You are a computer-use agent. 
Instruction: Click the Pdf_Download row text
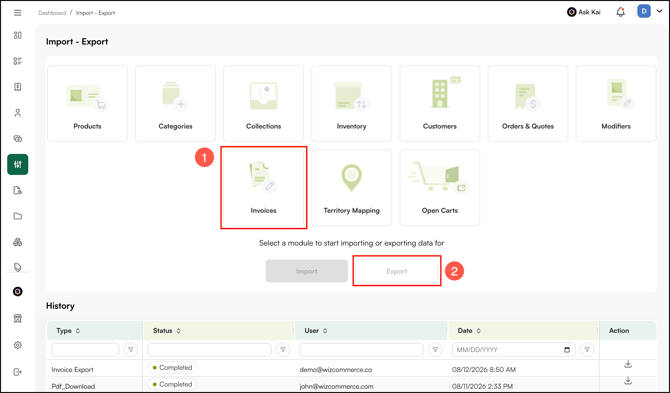click(73, 386)
